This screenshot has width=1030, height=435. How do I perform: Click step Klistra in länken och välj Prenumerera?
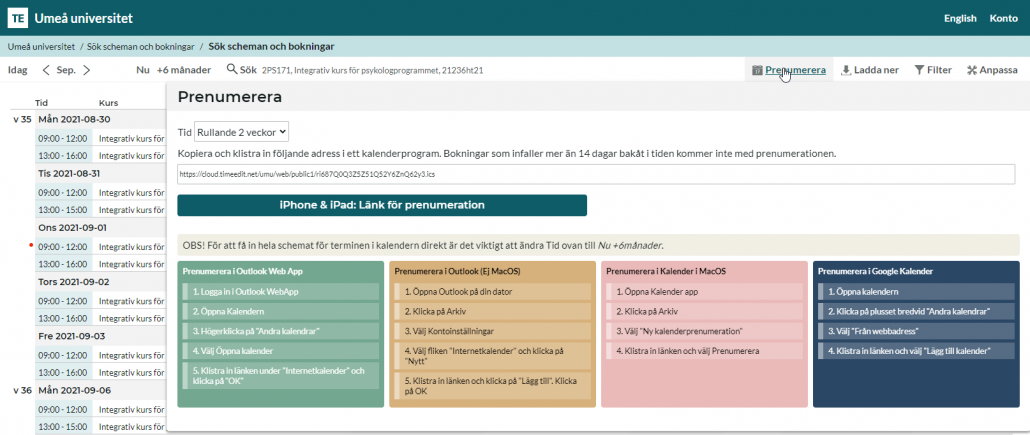click(x=704, y=350)
